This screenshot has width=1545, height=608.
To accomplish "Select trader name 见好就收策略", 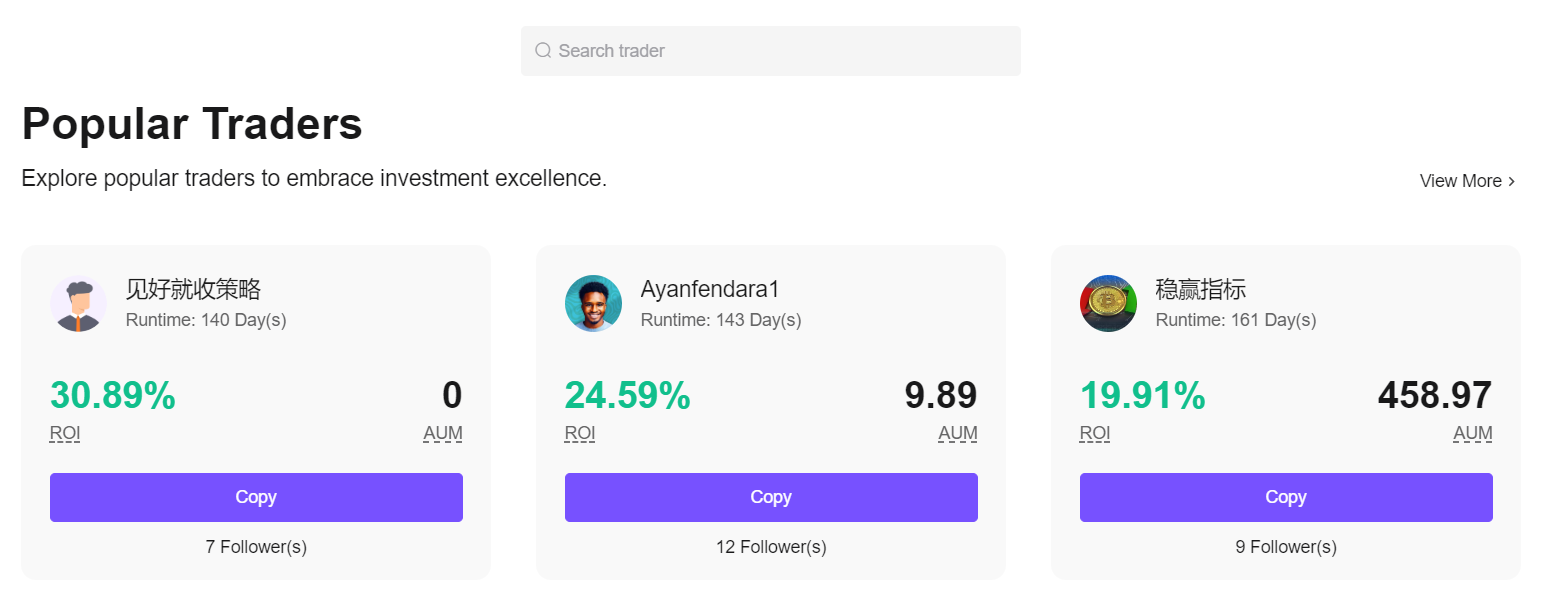I will [x=195, y=288].
